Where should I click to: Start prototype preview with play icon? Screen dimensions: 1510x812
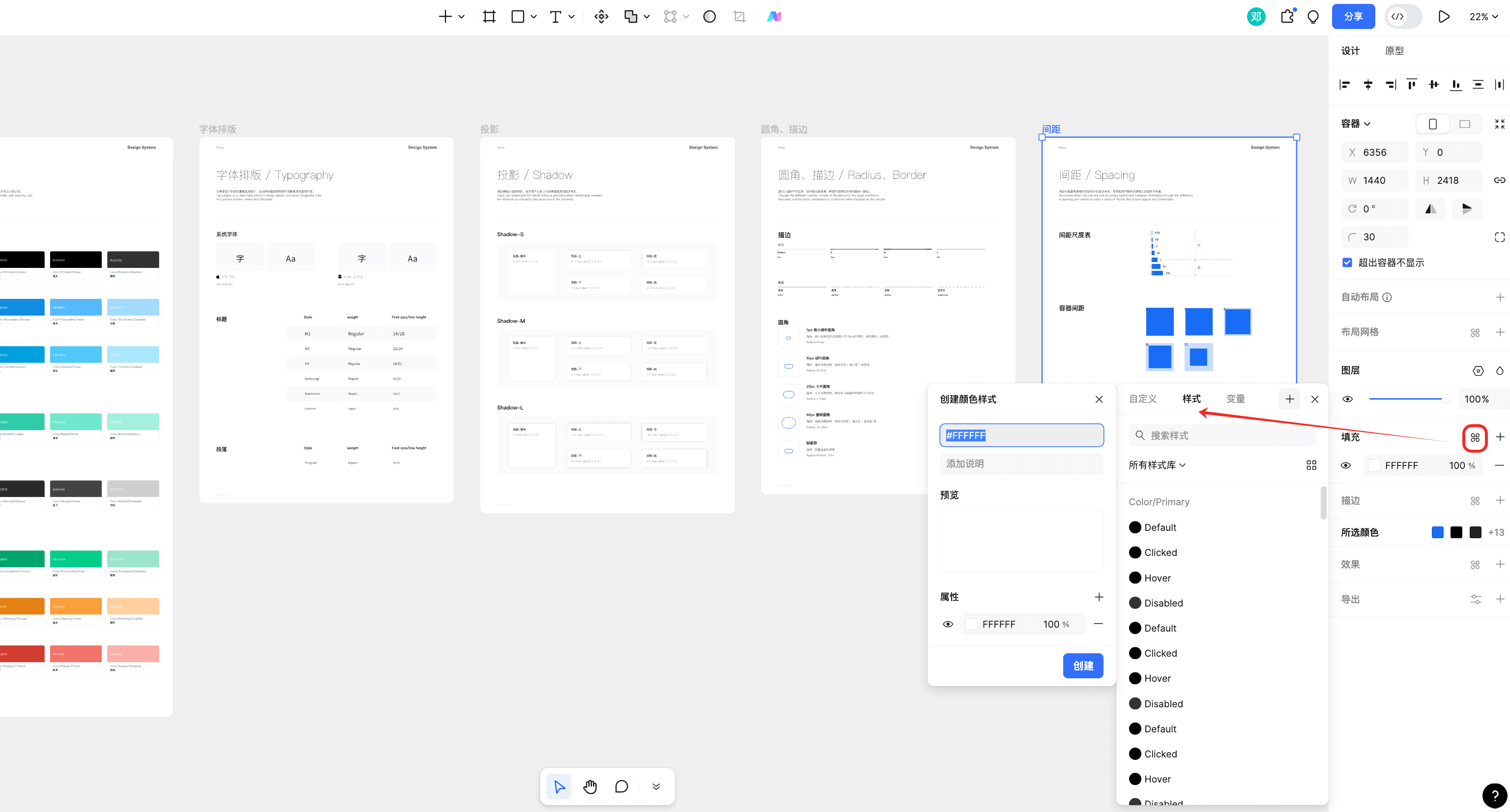pyautogui.click(x=1444, y=16)
